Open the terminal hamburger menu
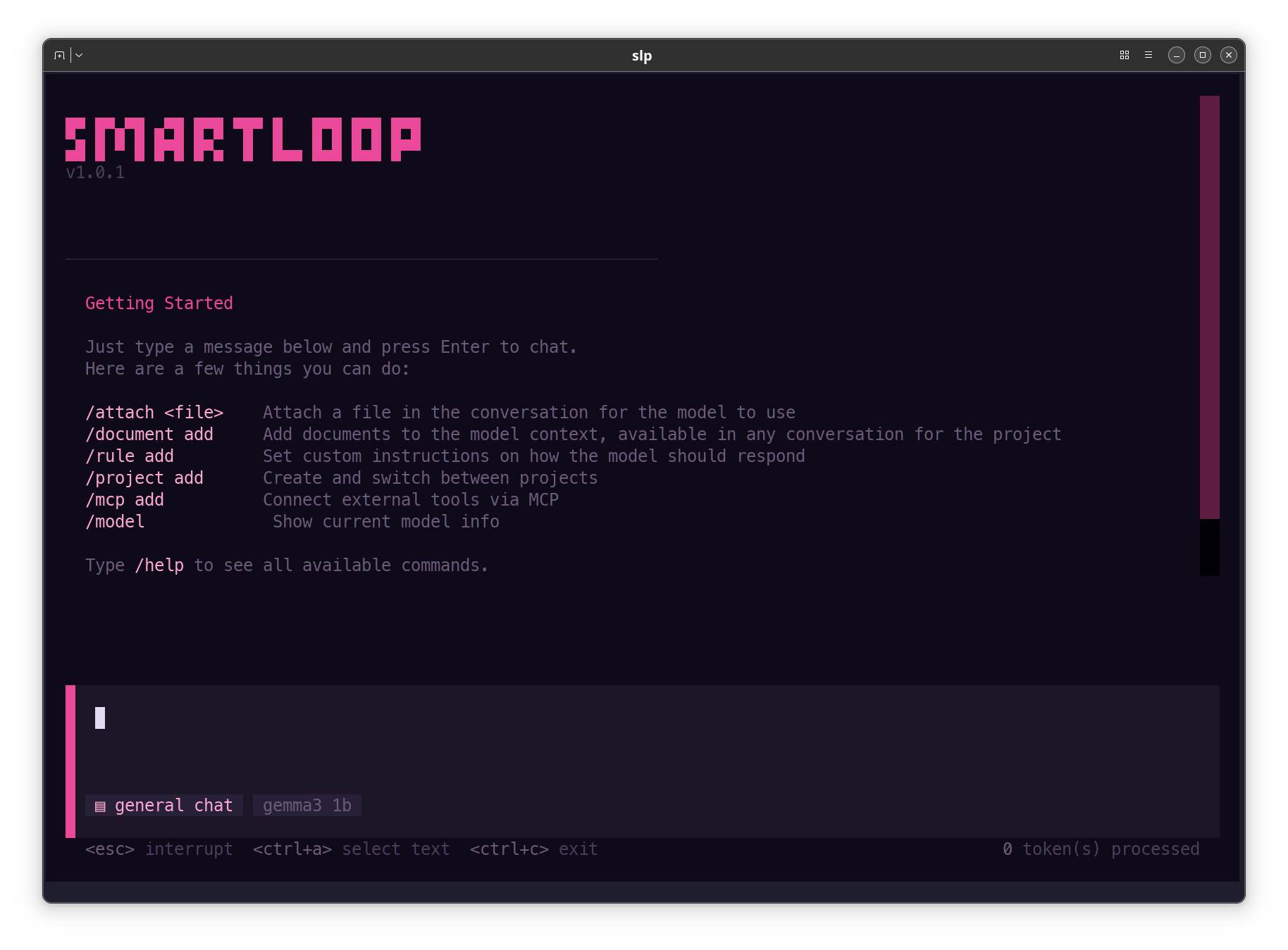Image resolution: width=1288 pixels, height=950 pixels. (x=1148, y=54)
